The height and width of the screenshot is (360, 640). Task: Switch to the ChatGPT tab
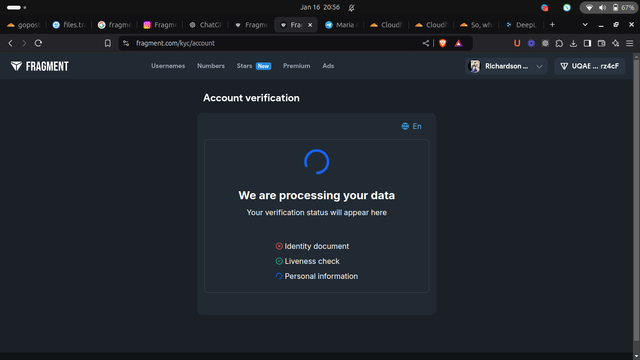point(205,25)
